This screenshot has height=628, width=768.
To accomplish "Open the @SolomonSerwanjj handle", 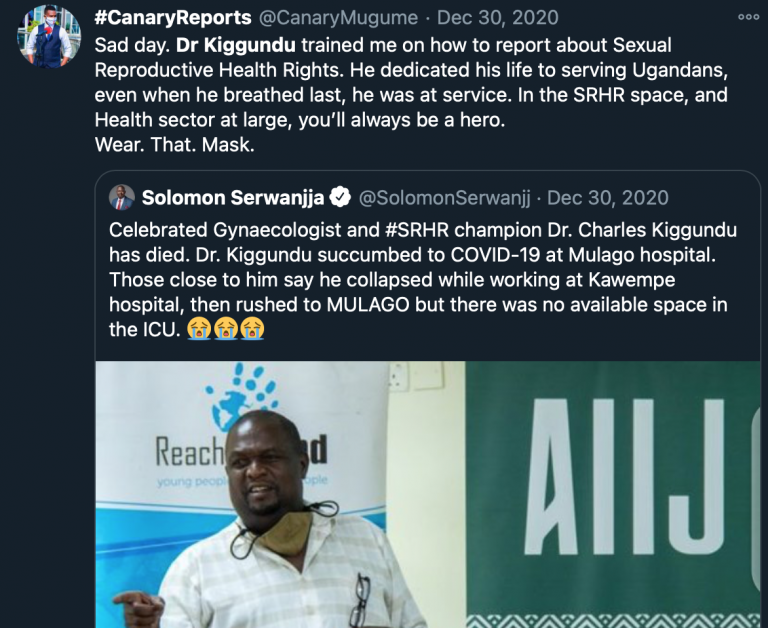I will click(445, 198).
